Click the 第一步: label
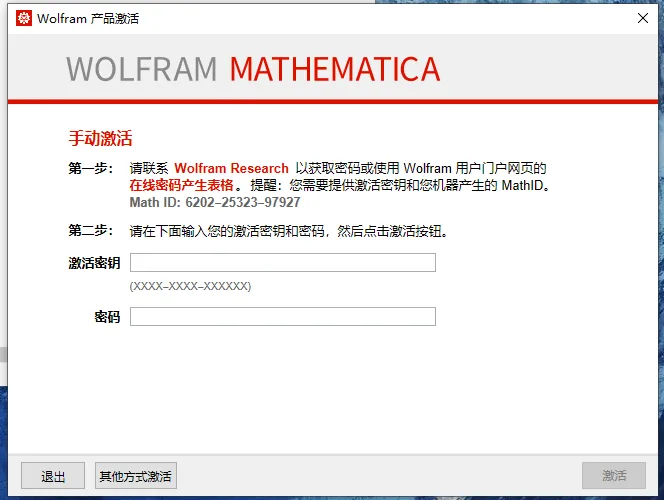 [91, 169]
